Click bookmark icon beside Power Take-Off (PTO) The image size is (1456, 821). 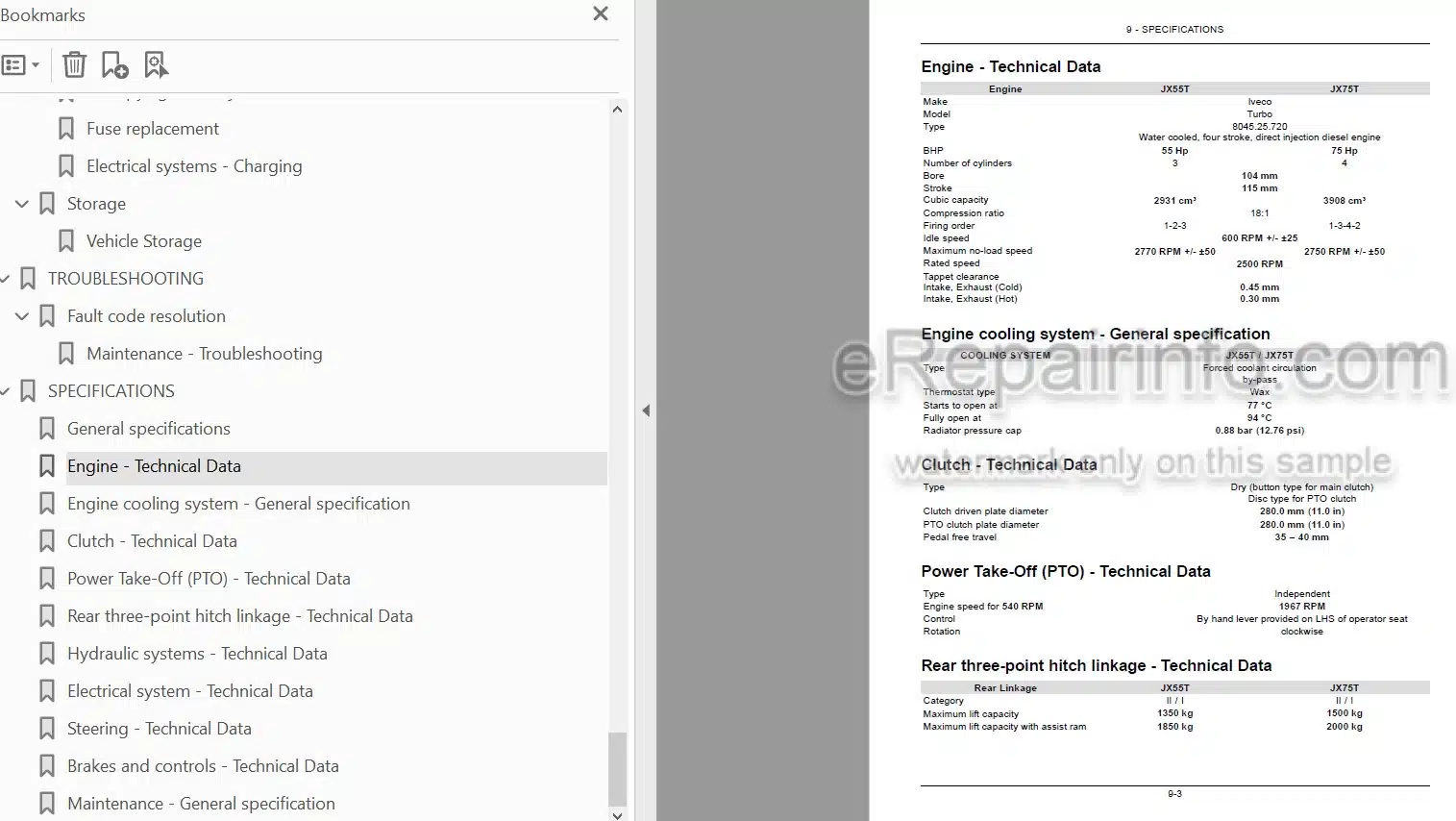pos(47,579)
